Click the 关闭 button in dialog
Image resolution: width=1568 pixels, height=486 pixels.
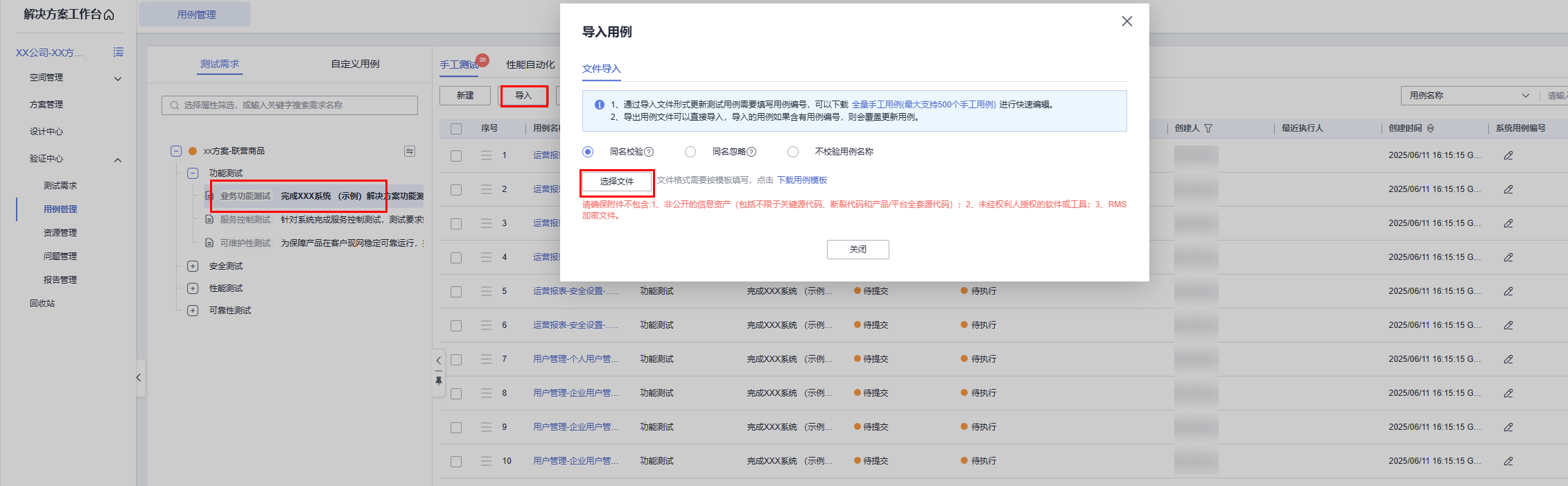point(858,250)
